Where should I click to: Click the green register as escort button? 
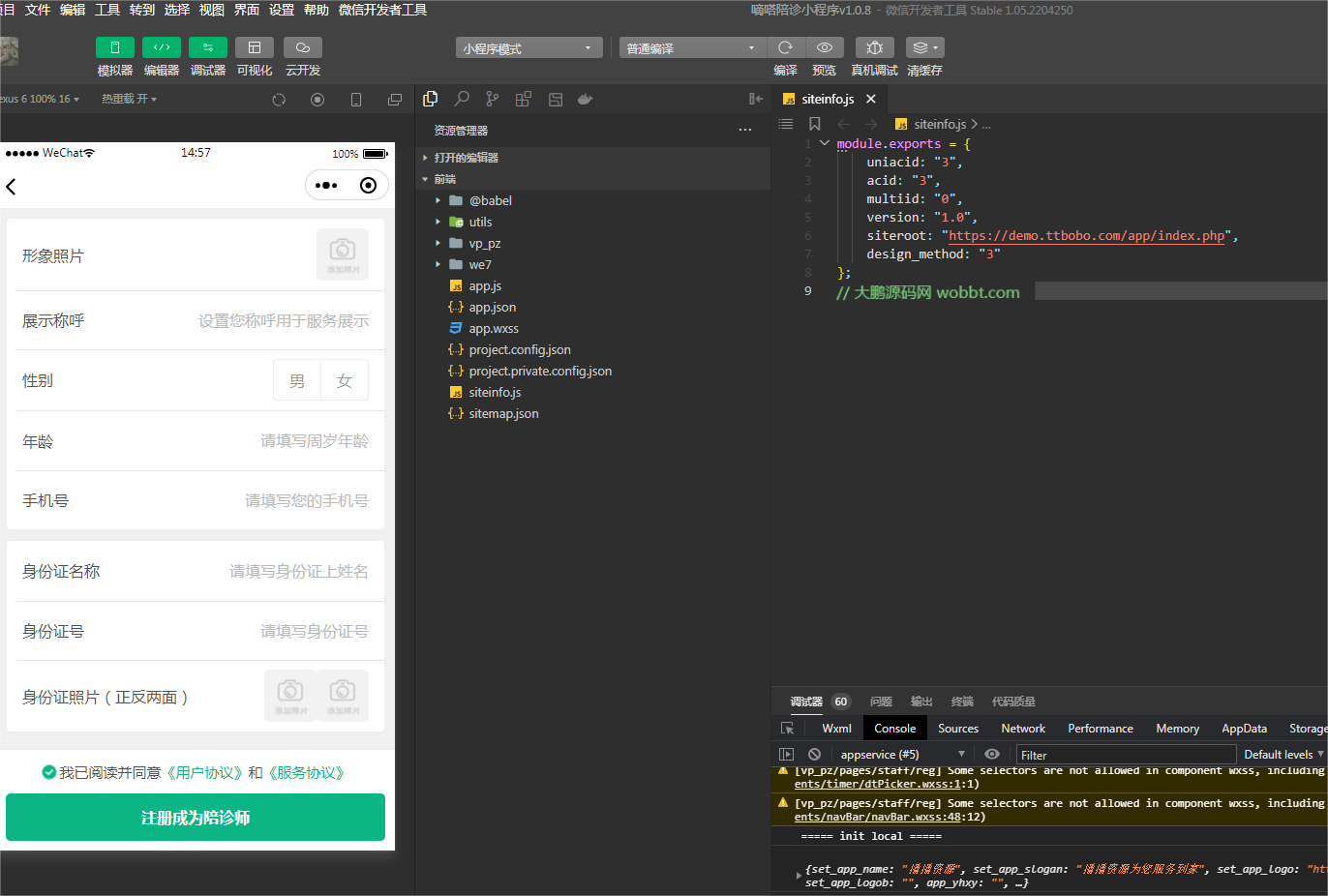(x=196, y=818)
